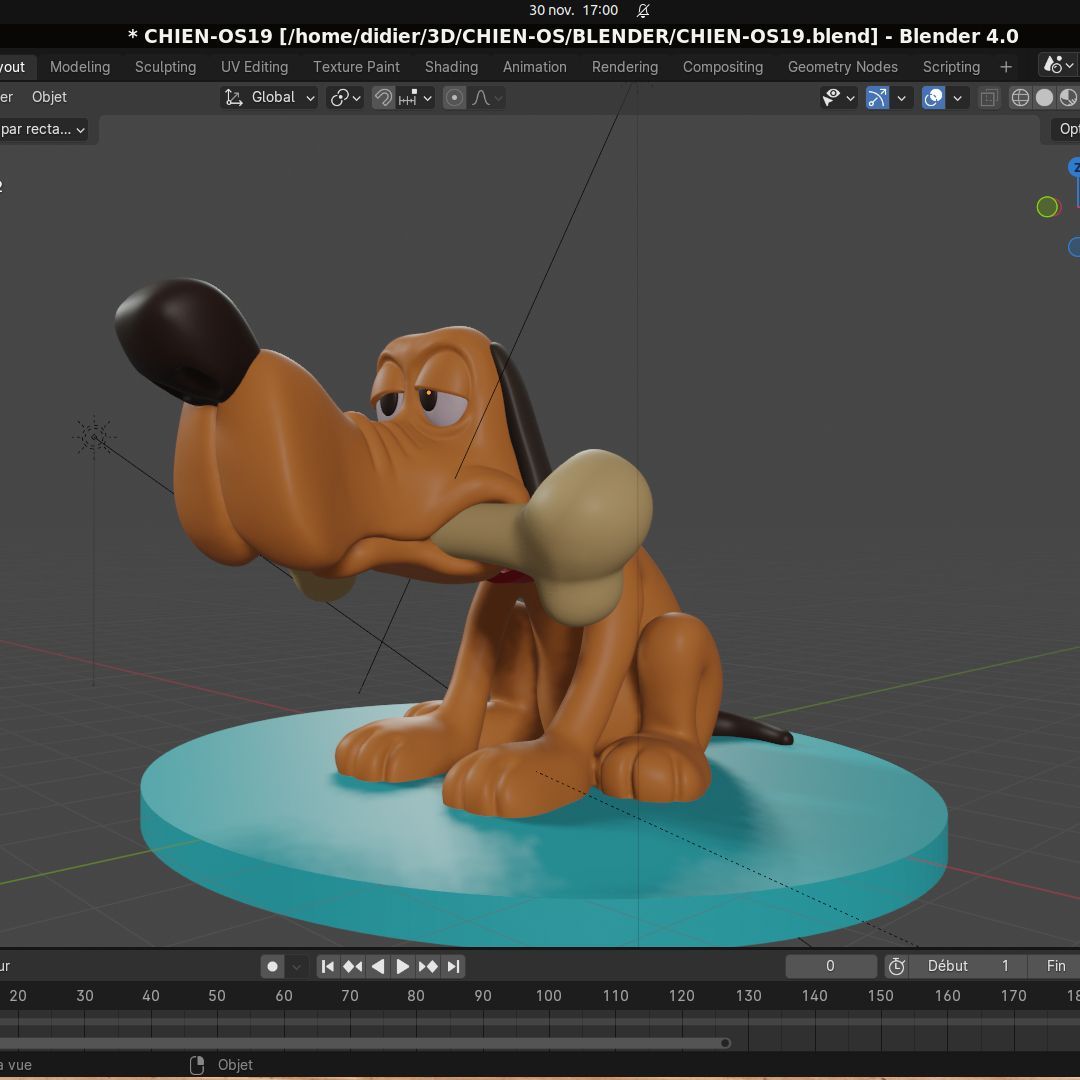Jump to timeline end frame
Viewport: 1080px width, 1080px height.
tap(454, 966)
